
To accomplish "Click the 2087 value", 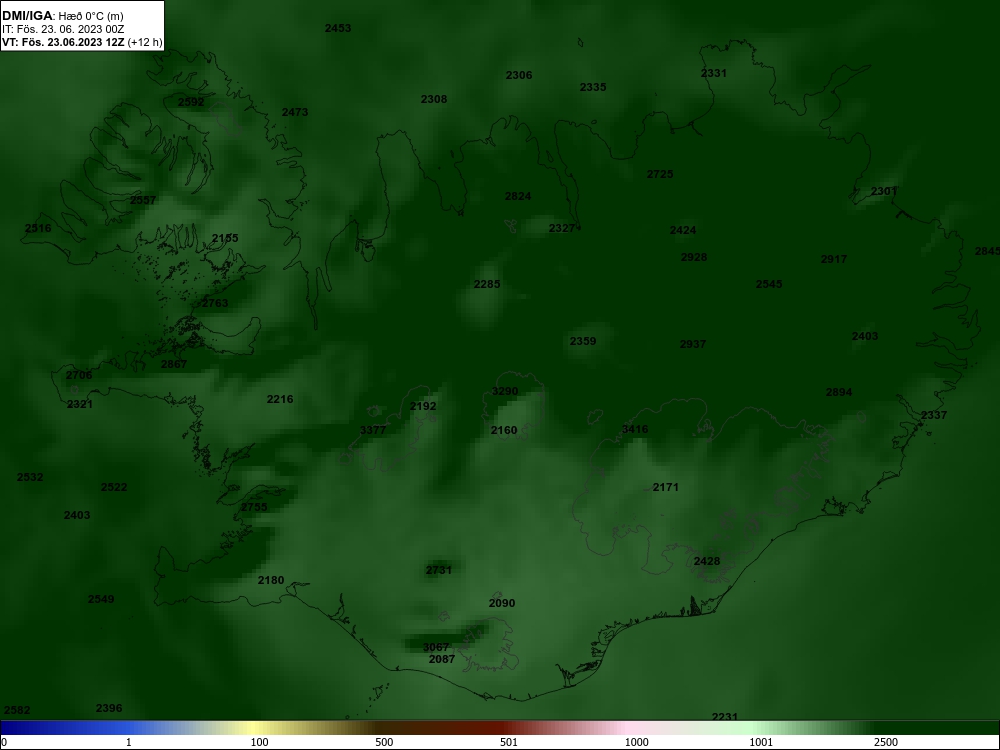I will click(x=442, y=659).
